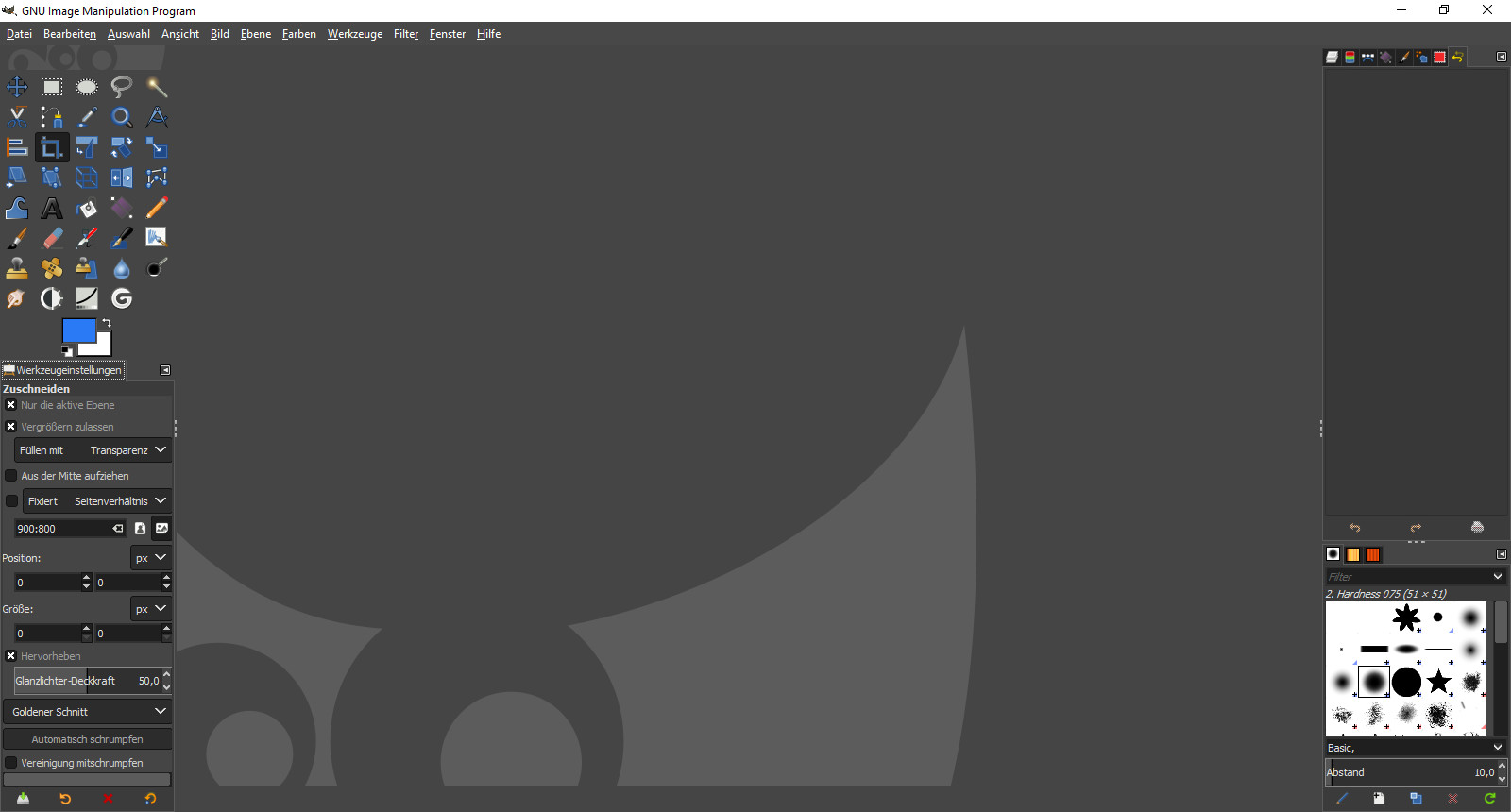This screenshot has width=1511, height=812.
Task: Open the Fenster menu
Action: click(448, 34)
